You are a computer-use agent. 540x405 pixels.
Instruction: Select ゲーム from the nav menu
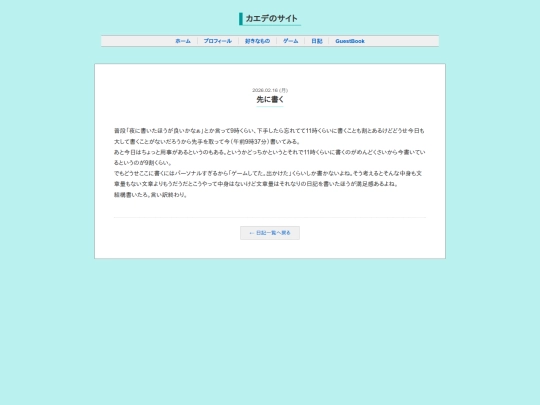click(x=291, y=41)
